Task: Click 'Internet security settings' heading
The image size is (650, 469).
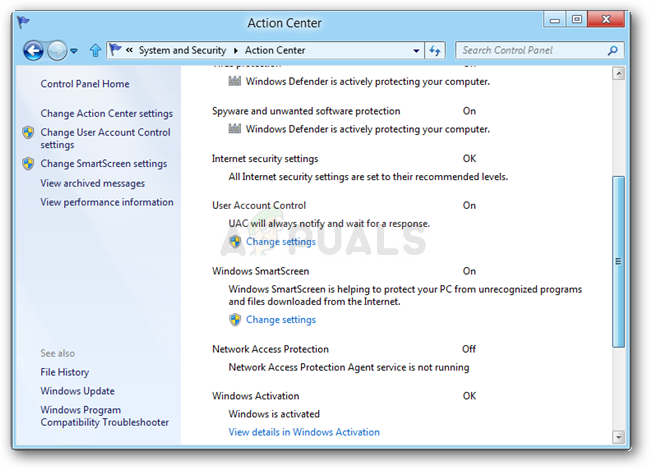Action: point(265,159)
